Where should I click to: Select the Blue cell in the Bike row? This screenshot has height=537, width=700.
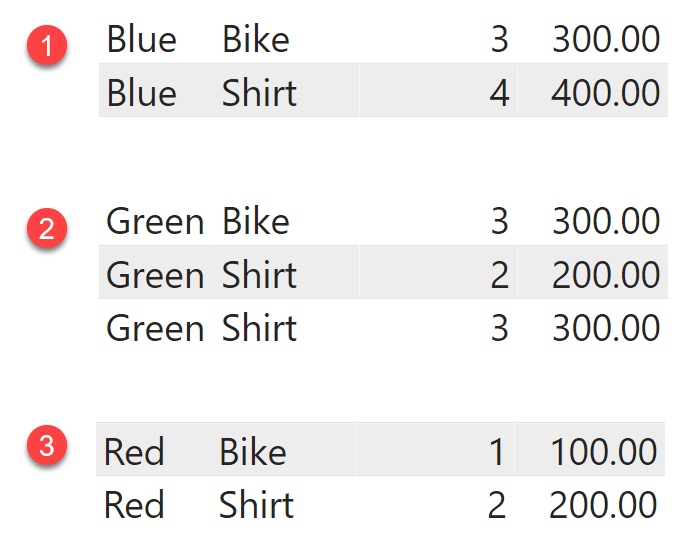142,39
